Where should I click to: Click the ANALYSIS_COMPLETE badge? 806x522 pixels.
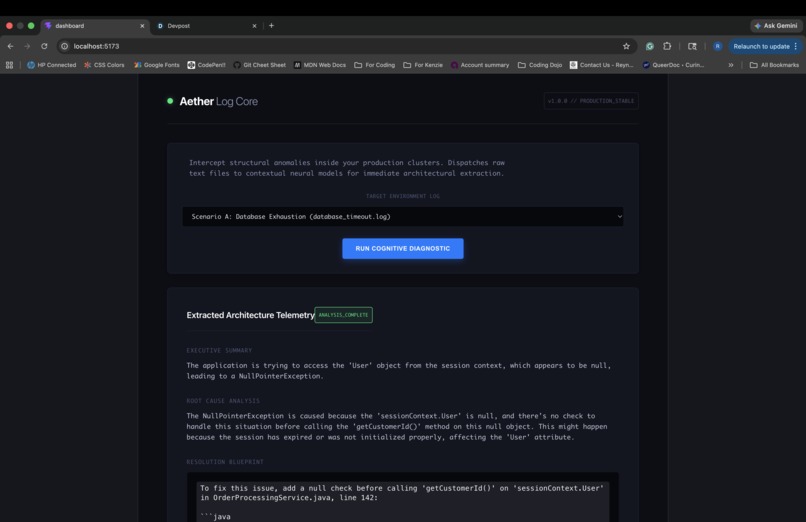tap(343, 315)
